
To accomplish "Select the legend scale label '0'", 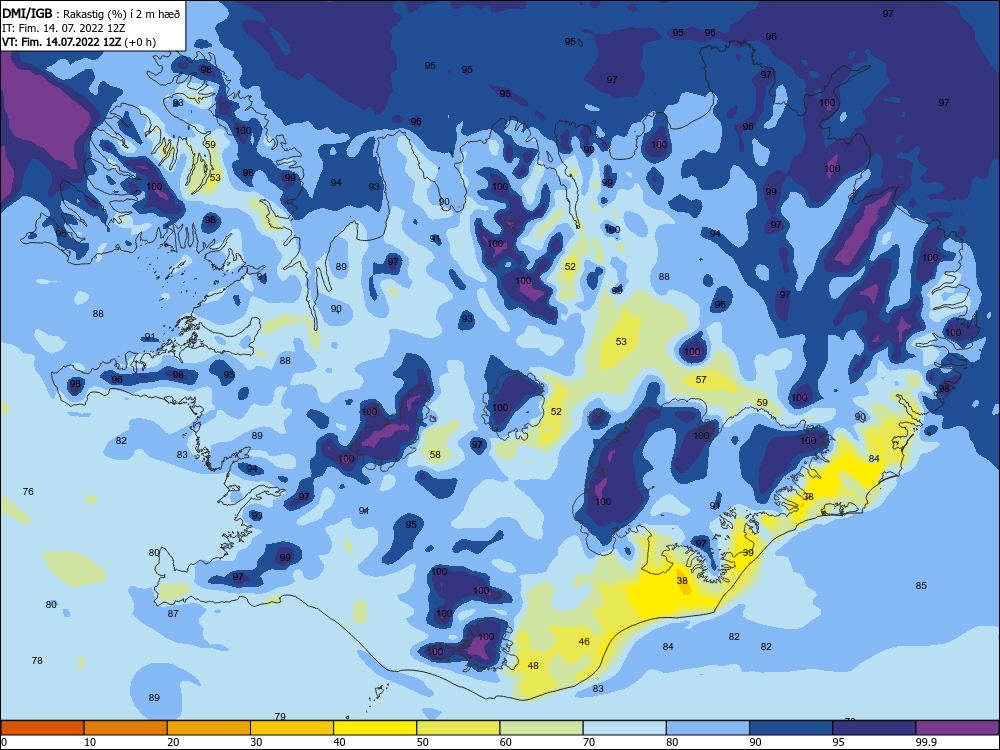I will point(4,742).
